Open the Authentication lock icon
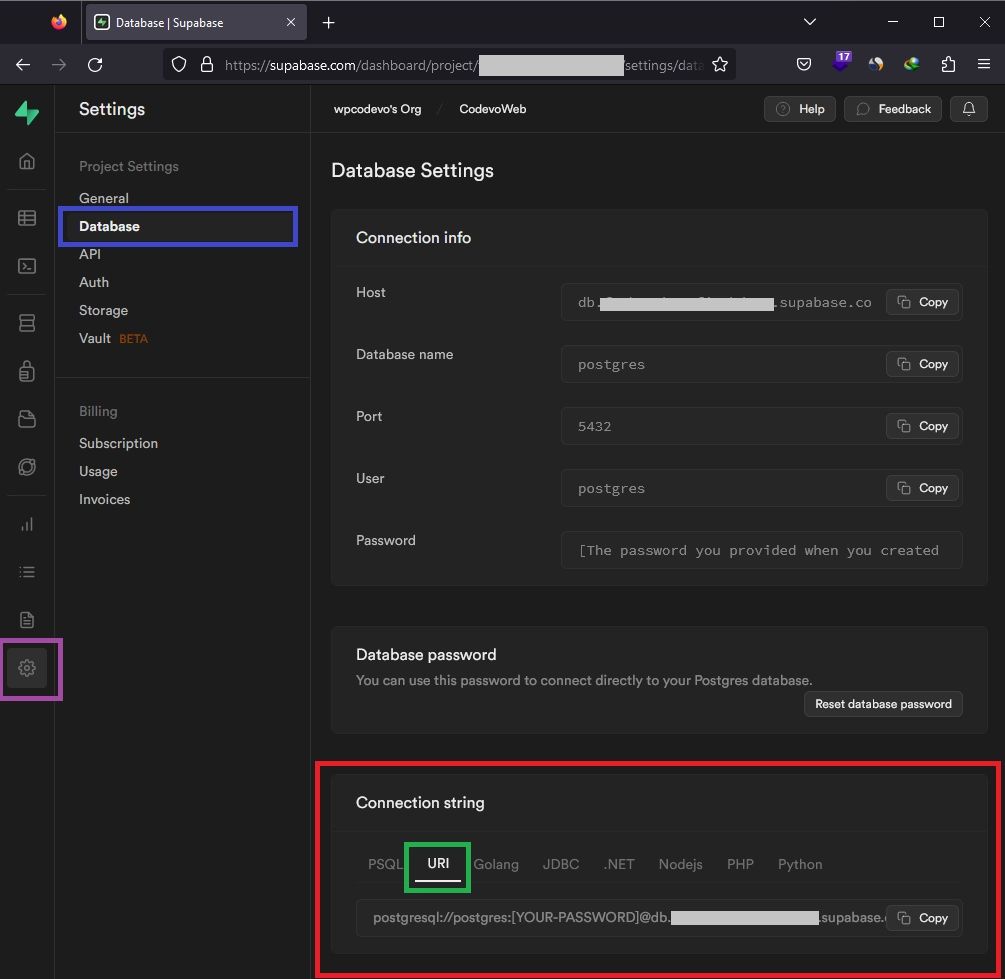 (x=27, y=371)
